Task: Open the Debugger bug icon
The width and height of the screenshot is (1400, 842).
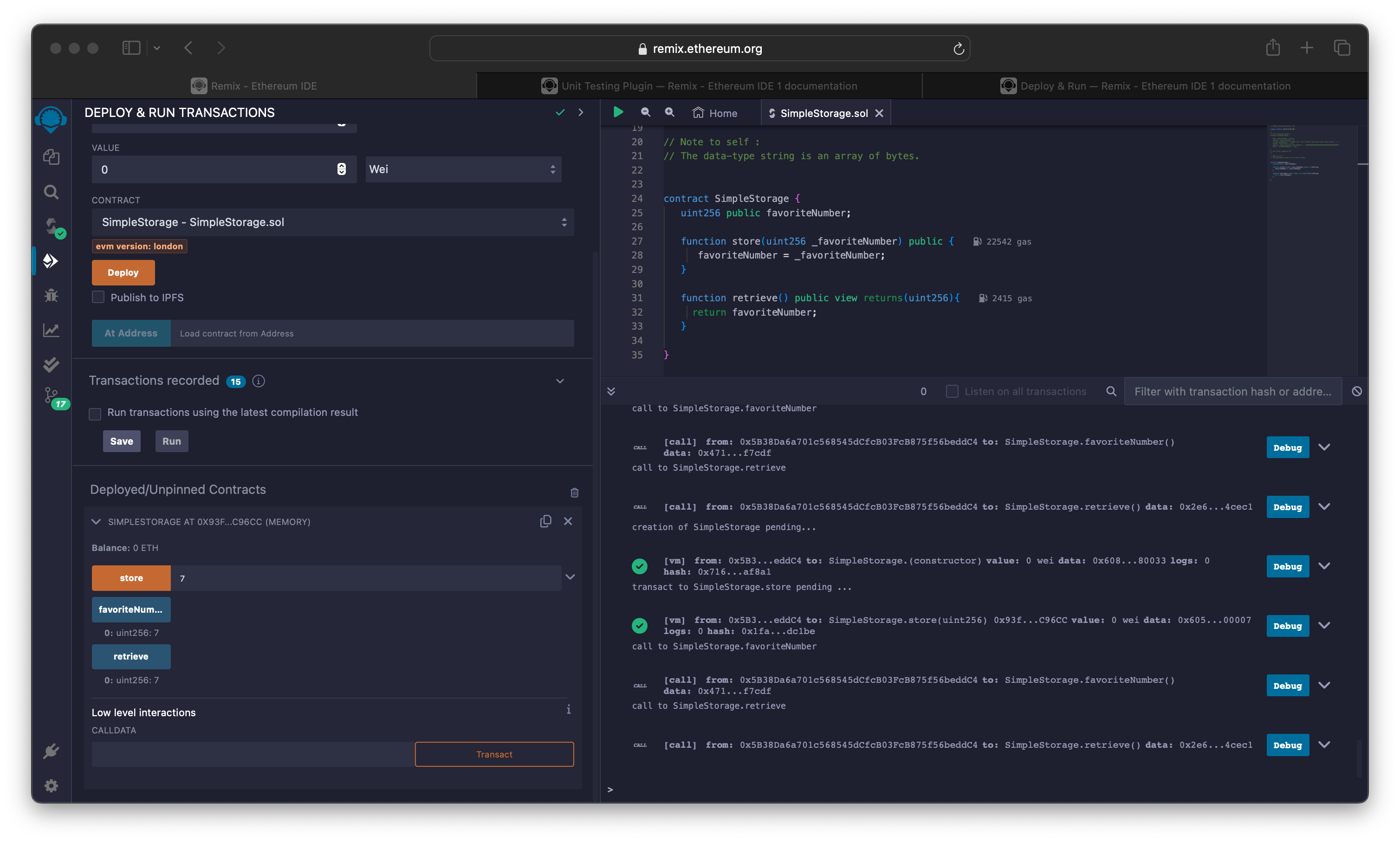Action: (x=51, y=295)
